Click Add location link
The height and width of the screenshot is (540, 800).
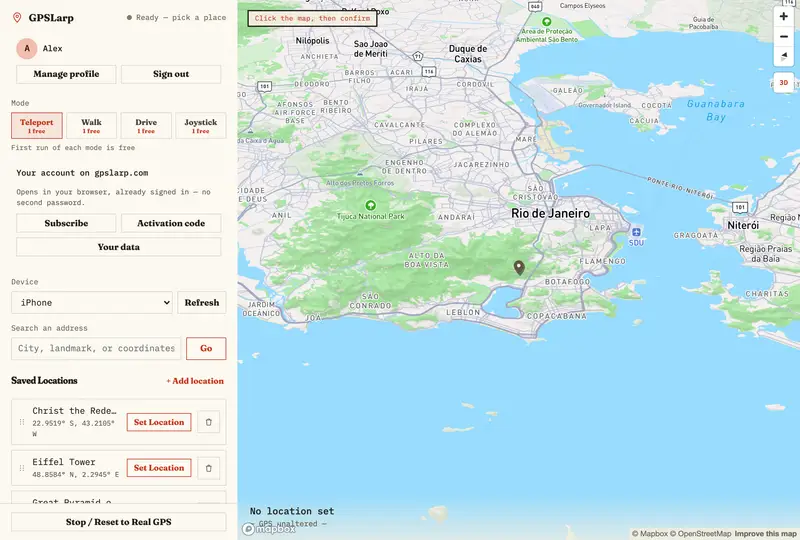pyautogui.click(x=195, y=381)
